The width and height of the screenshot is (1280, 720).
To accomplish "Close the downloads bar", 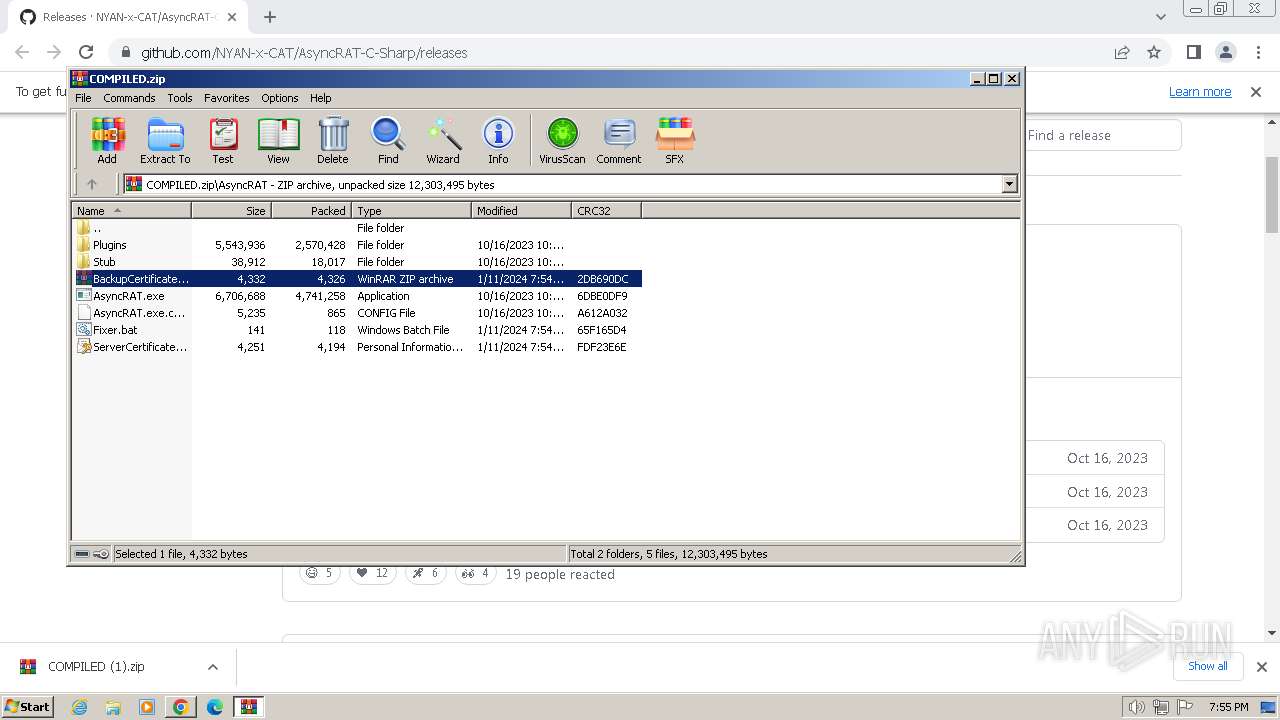I will 1261,667.
